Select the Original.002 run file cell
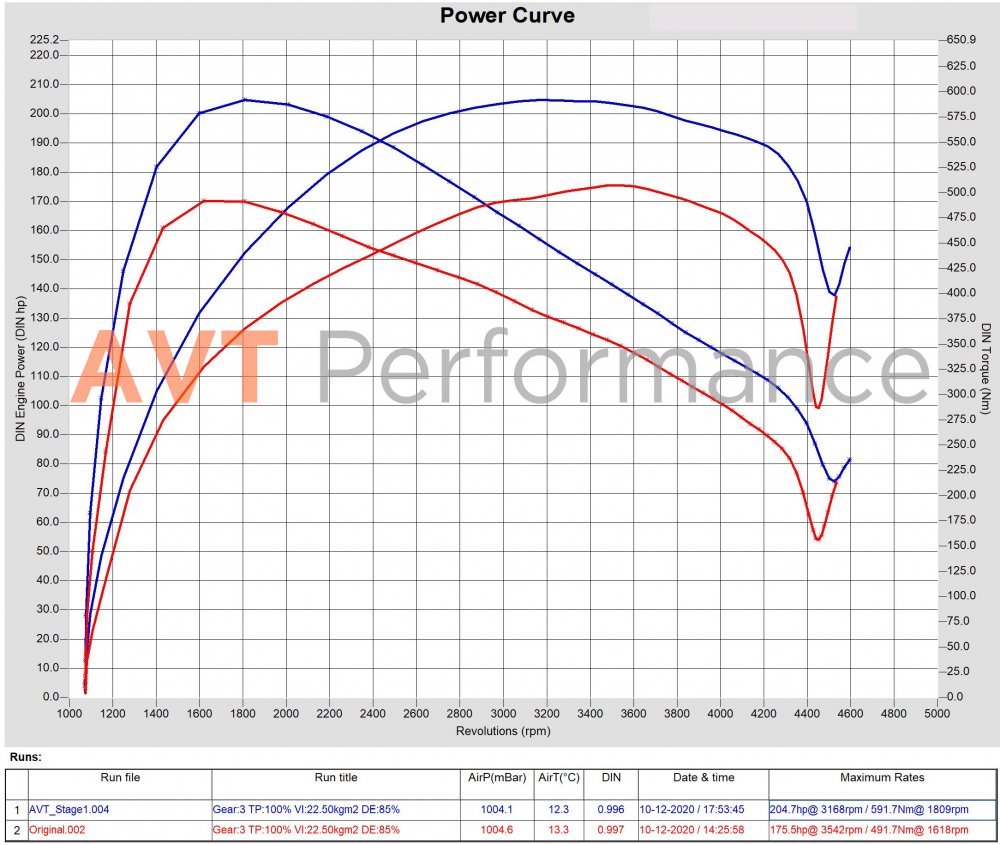This screenshot has width=1000, height=845. [63, 829]
